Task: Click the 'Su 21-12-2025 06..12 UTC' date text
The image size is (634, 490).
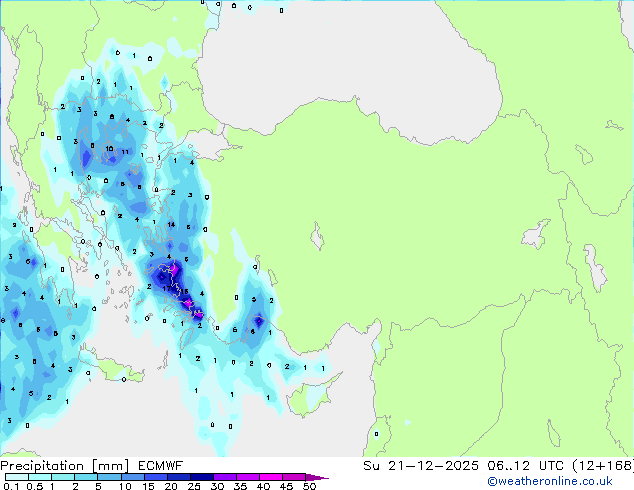Action: pos(463,466)
